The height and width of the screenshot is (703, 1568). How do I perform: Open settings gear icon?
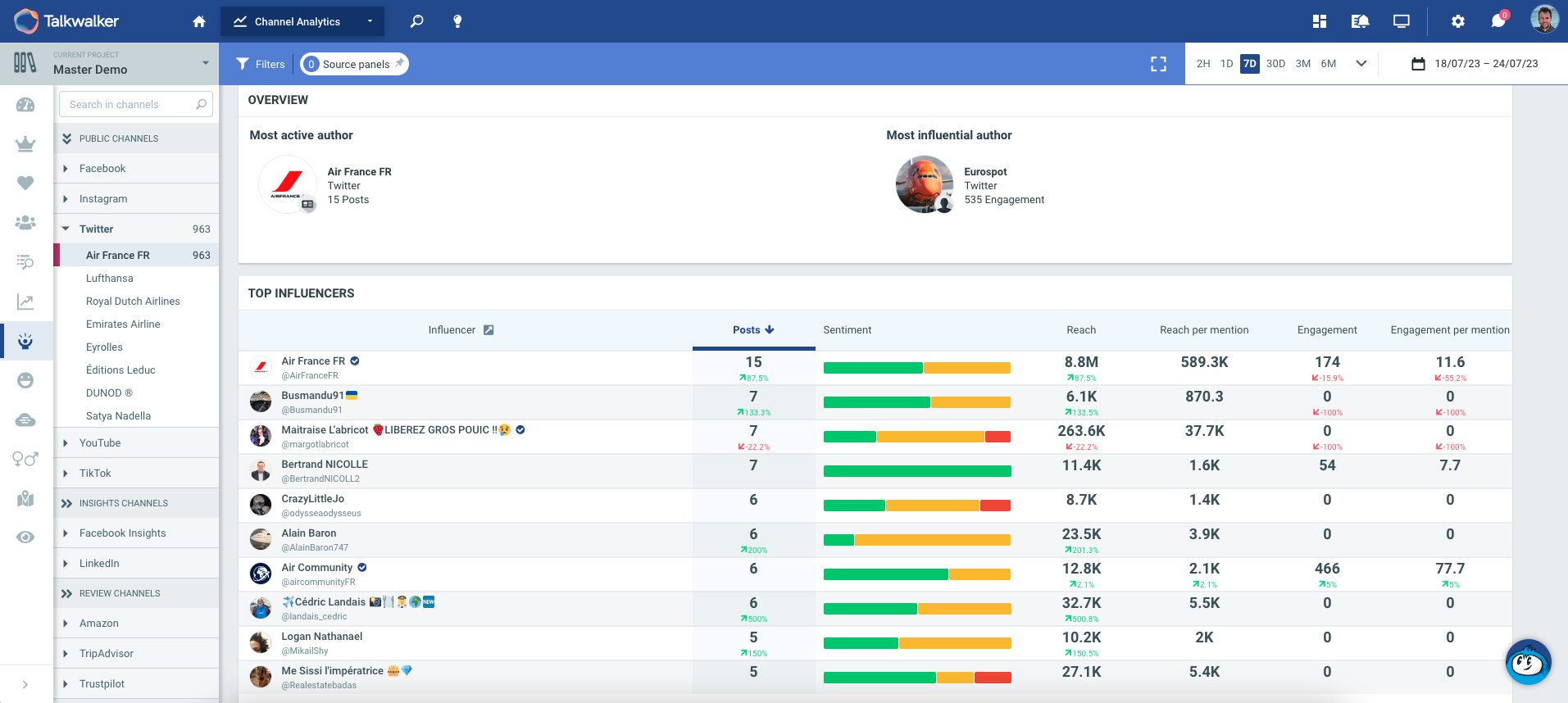pyautogui.click(x=1457, y=21)
